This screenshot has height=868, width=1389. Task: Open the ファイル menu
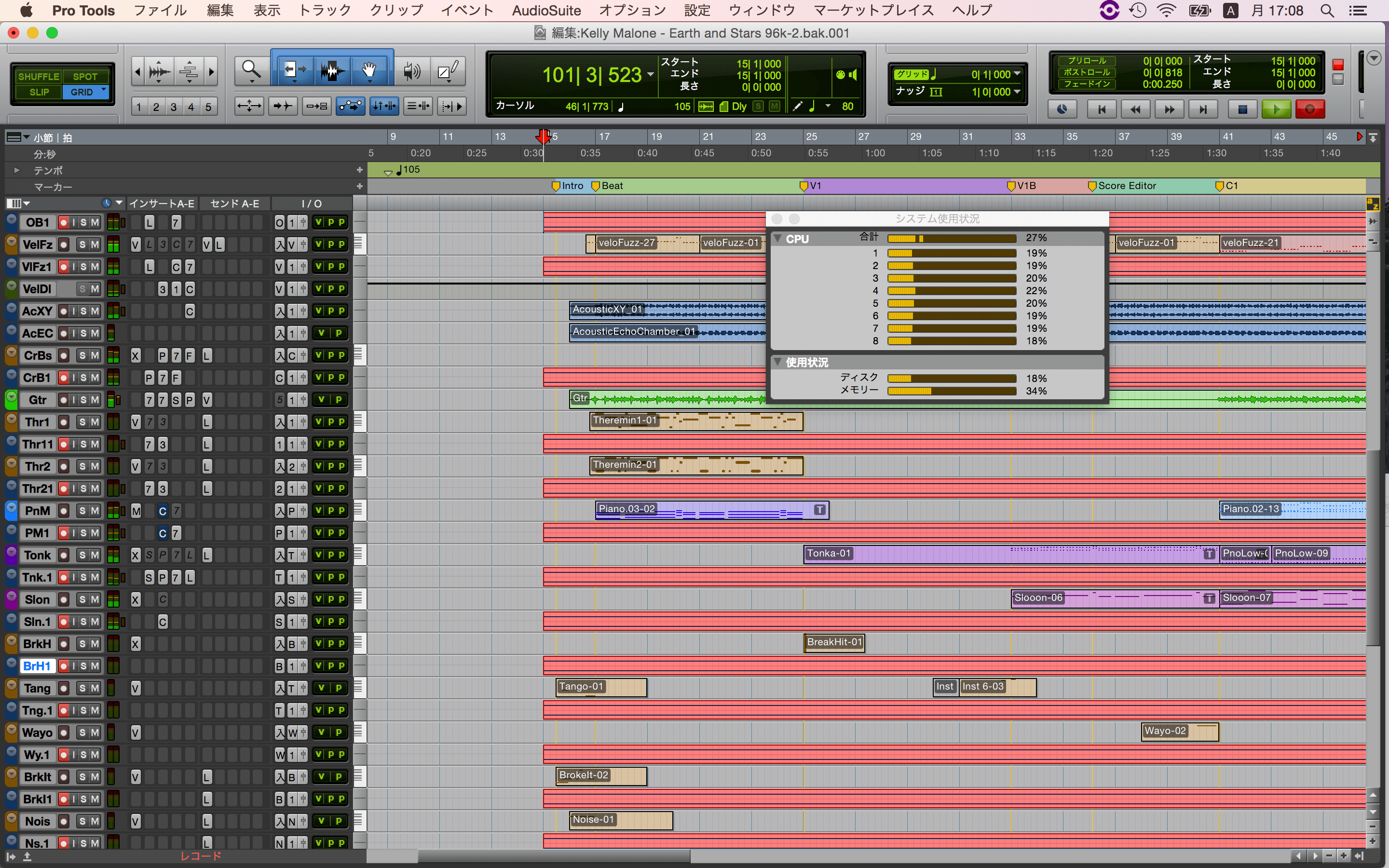click(x=160, y=10)
